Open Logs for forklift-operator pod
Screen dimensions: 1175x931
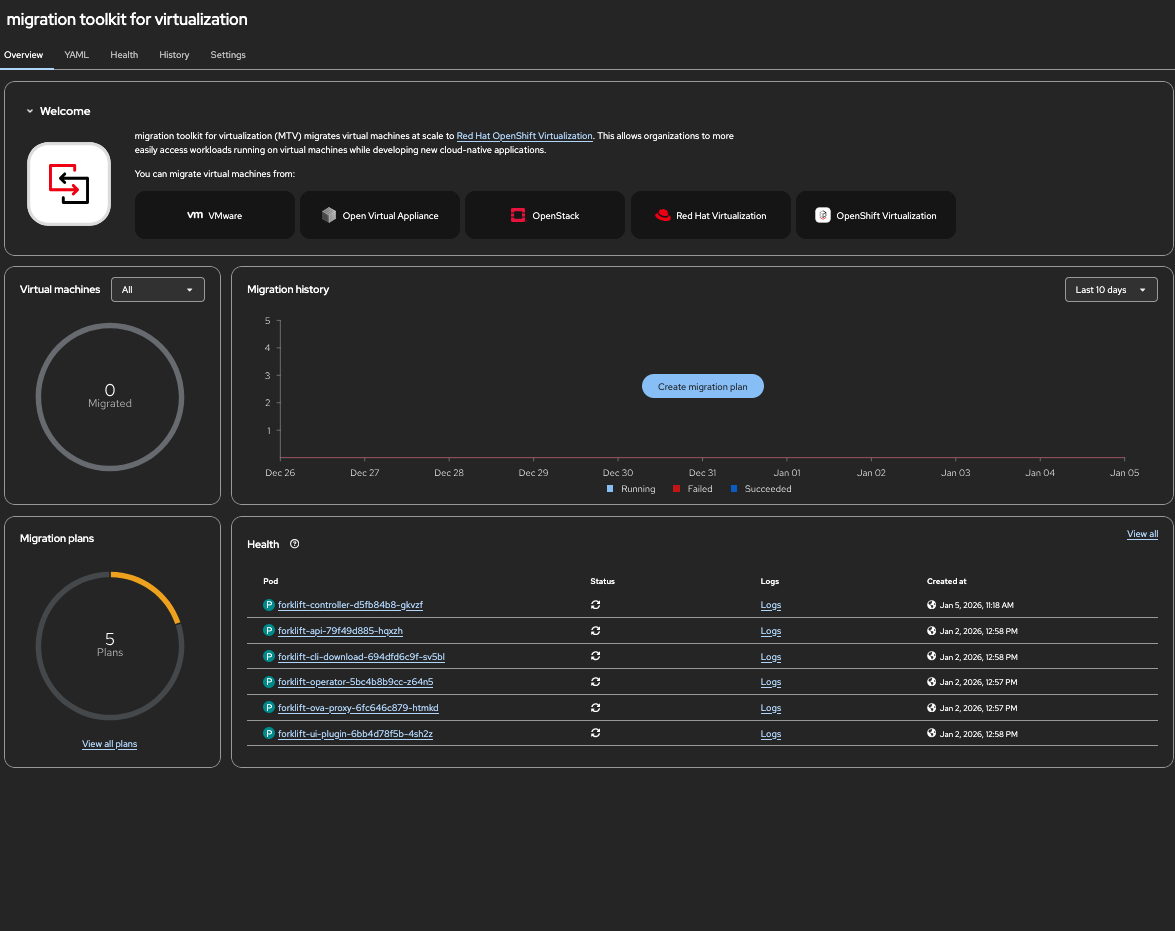click(x=770, y=683)
